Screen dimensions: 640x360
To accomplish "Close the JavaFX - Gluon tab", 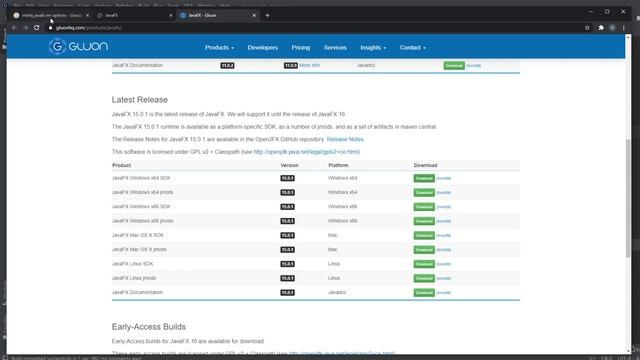I will pos(254,16).
